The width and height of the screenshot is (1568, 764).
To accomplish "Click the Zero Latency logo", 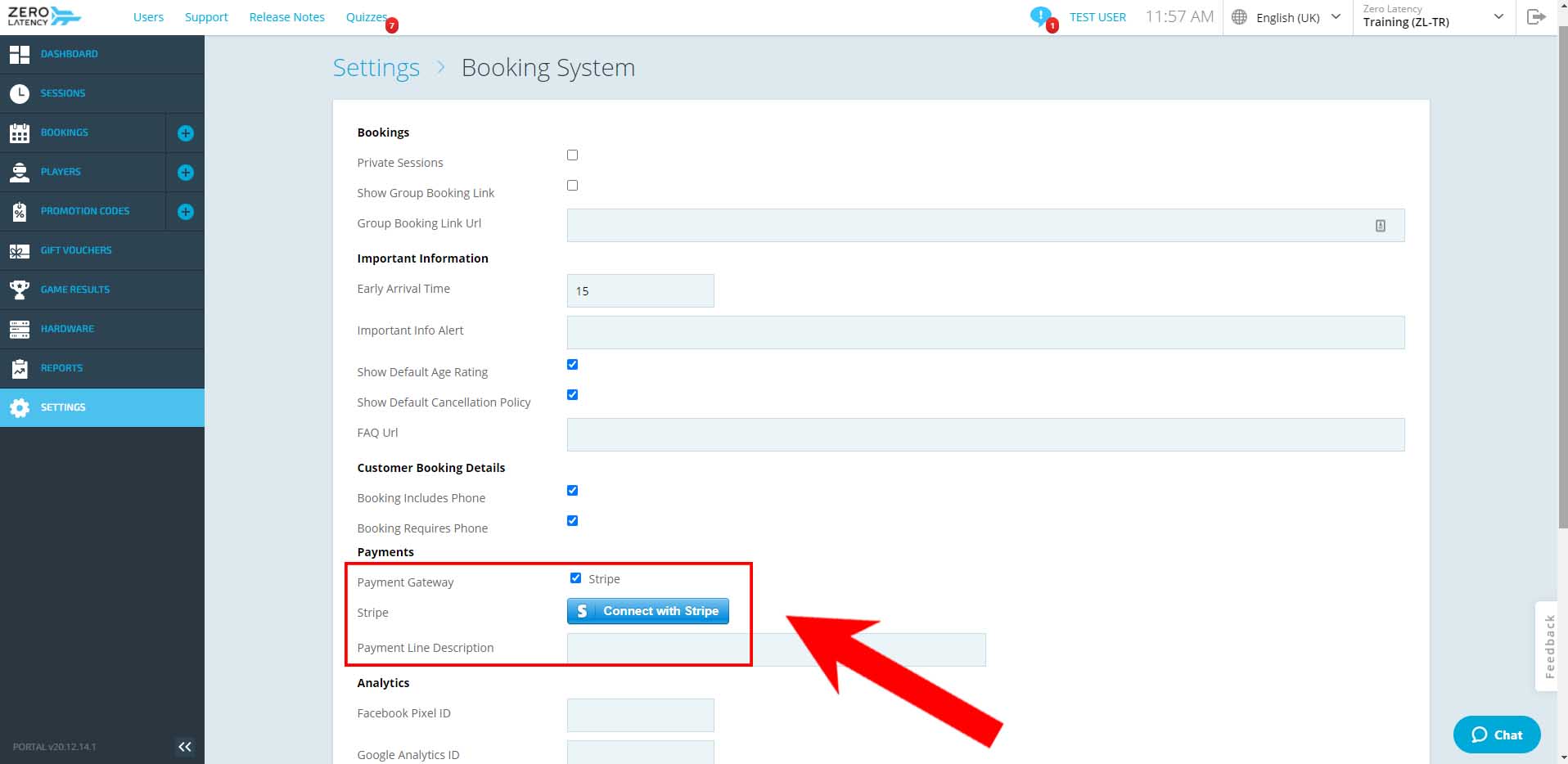I will tap(44, 16).
